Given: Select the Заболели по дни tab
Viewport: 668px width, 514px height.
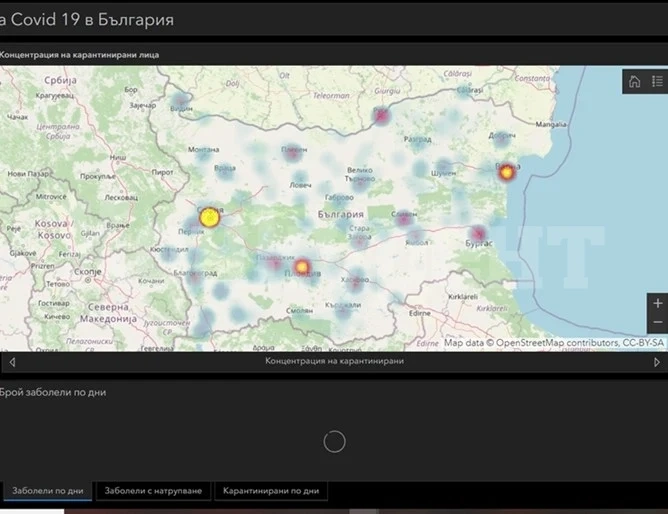Looking at the screenshot, I should 48,491.
